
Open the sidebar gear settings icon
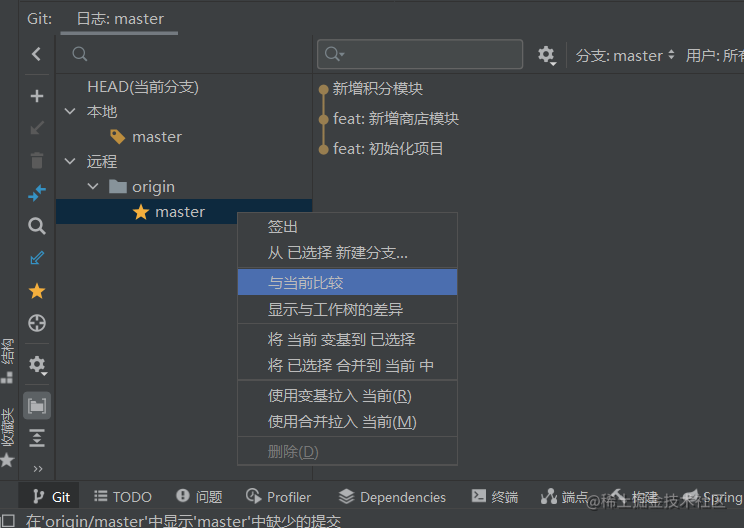pos(37,365)
